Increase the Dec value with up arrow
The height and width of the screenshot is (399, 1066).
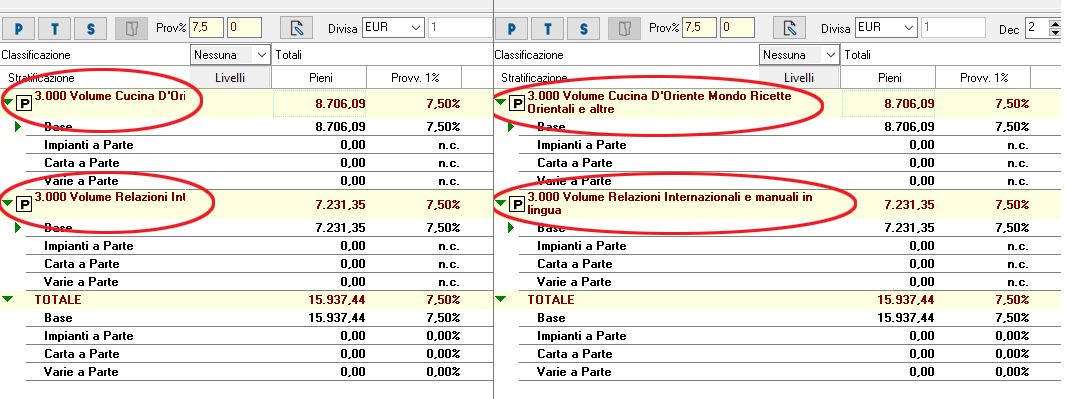[x=1055, y=23]
